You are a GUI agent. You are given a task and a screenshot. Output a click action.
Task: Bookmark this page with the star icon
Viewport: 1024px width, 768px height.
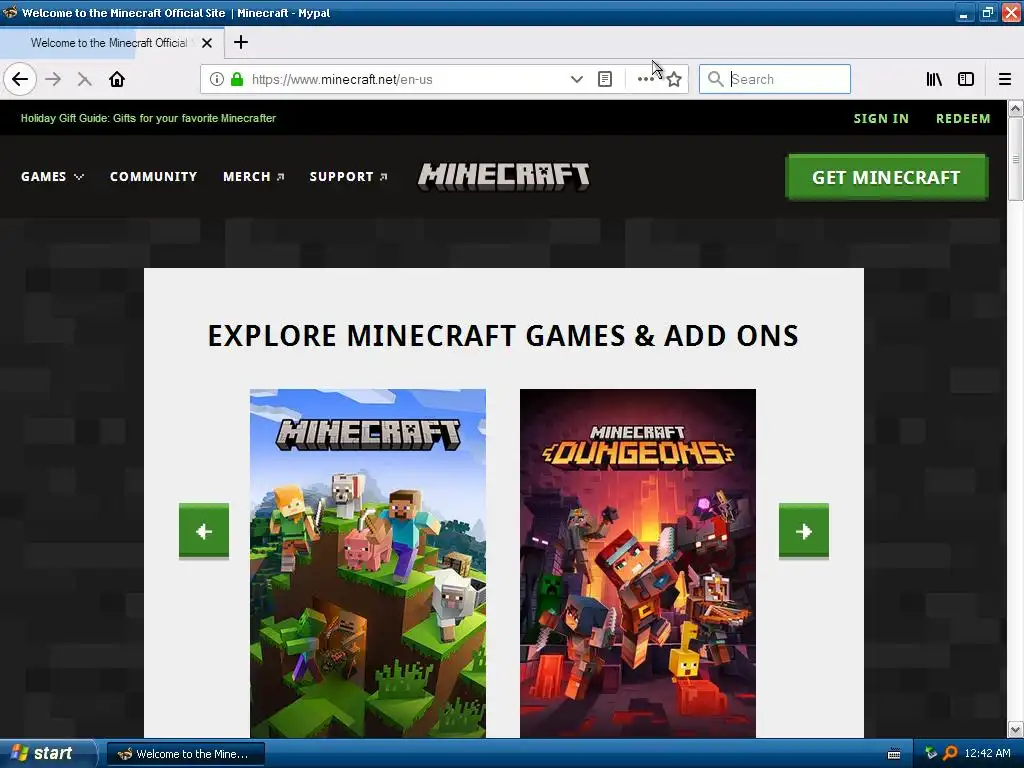(x=674, y=79)
